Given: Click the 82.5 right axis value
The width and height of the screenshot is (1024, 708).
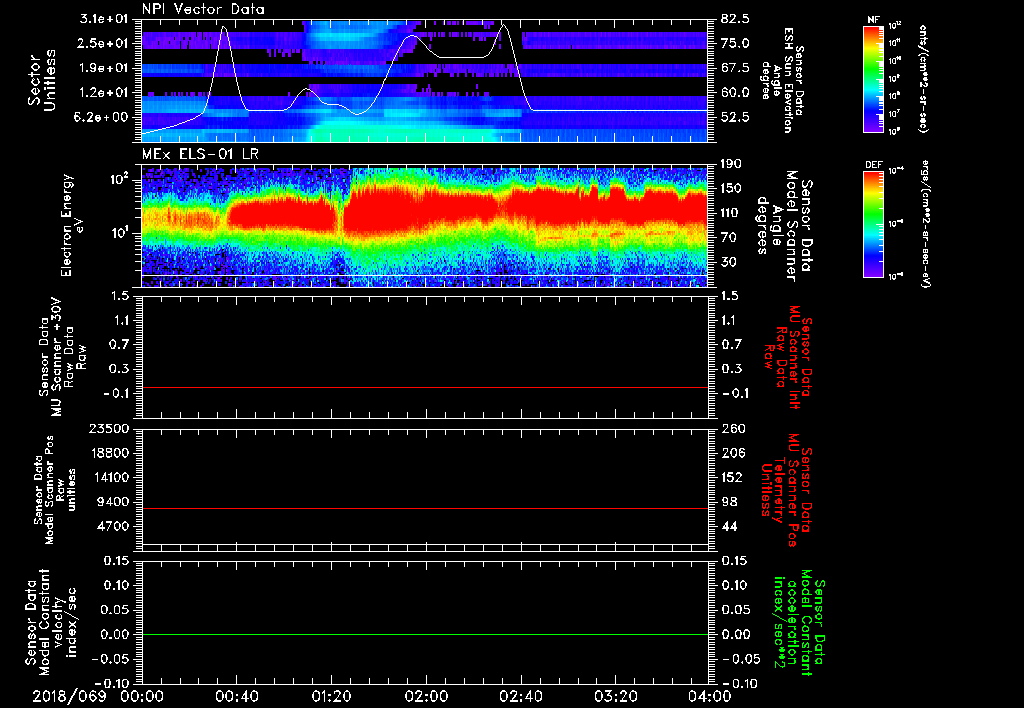Looking at the screenshot, I should (x=735, y=18).
